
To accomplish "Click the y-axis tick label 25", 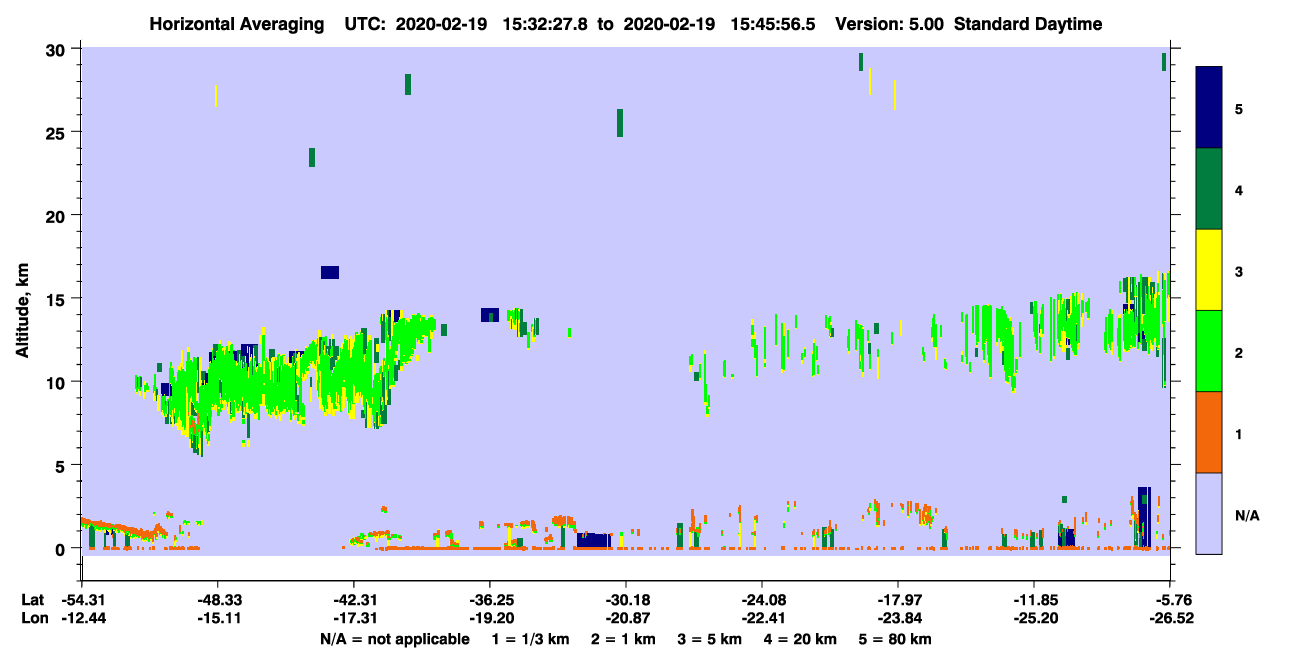I will tap(58, 132).
